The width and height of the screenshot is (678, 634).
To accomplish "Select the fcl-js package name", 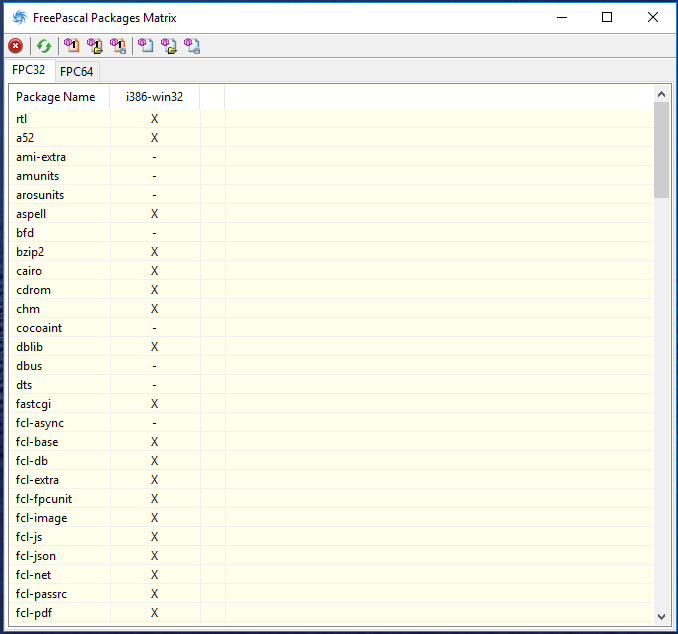I will coord(29,538).
